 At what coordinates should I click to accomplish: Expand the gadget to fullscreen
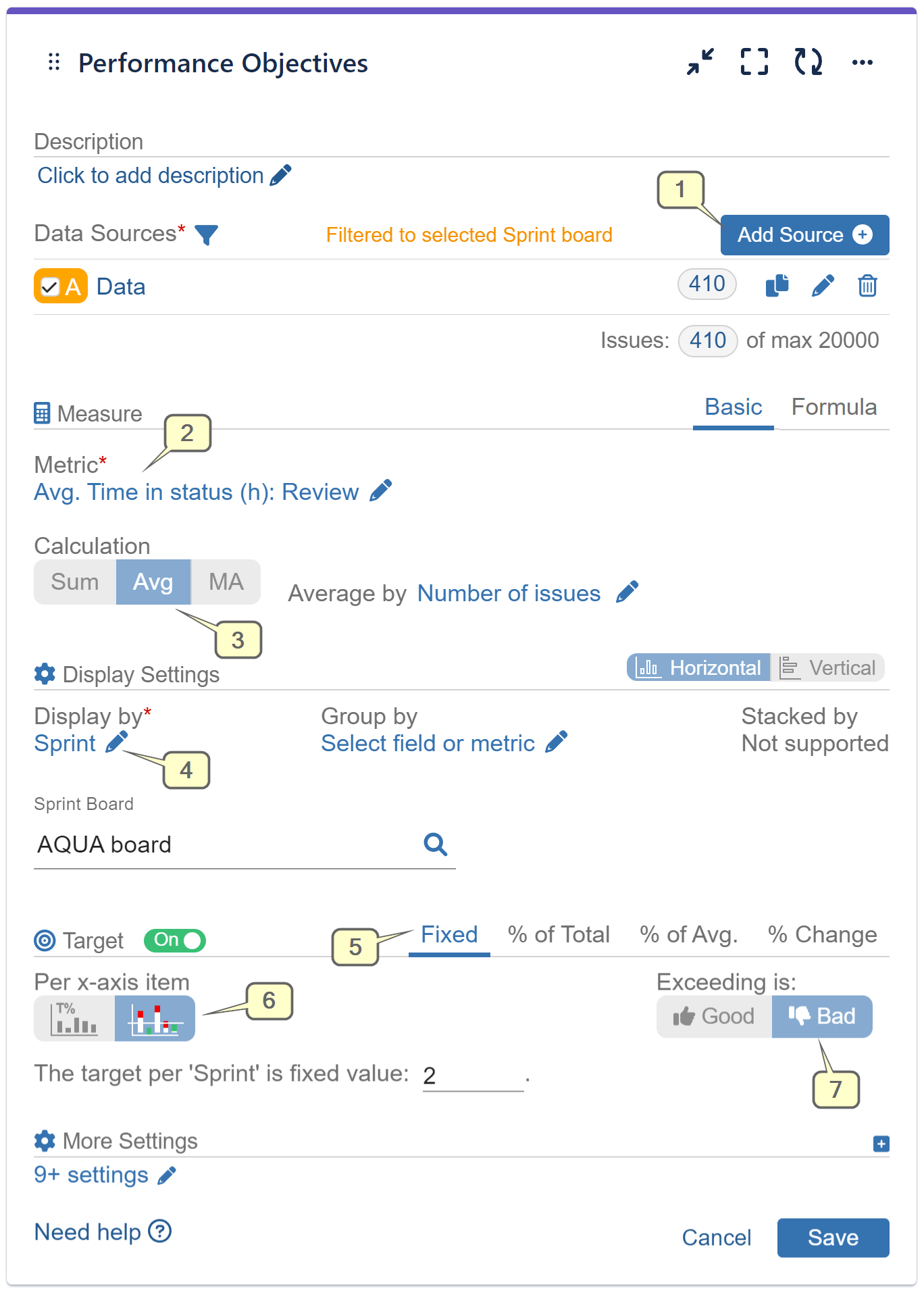(754, 62)
